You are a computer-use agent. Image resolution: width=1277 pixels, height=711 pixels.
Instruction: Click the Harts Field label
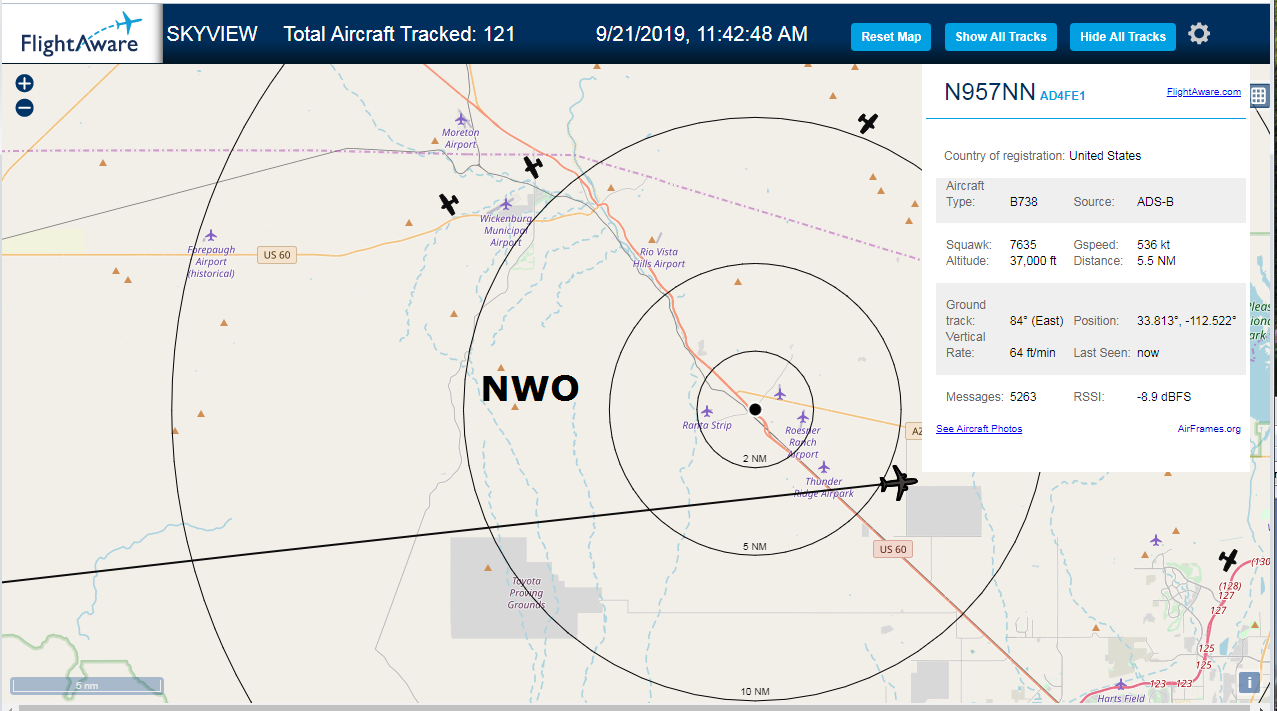(1120, 699)
